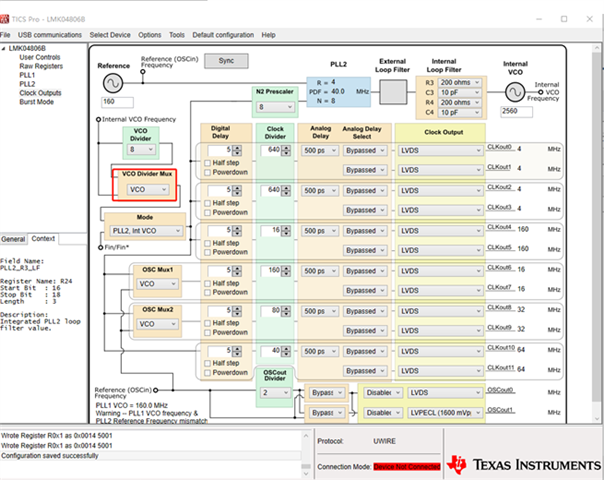Click the CLKout10 Clock Divider field 40
604x480 pixels.
point(271,351)
